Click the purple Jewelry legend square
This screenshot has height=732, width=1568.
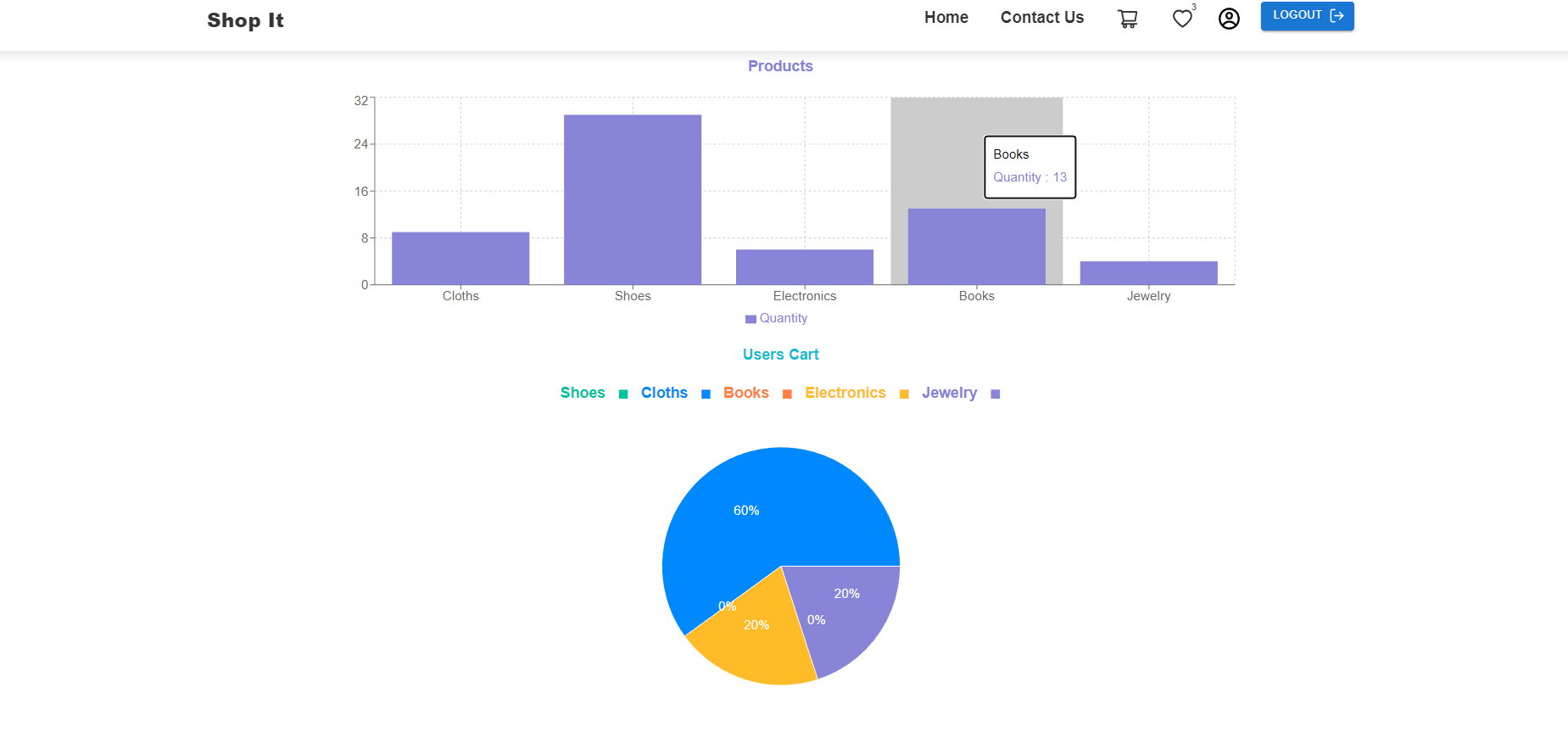point(996,394)
